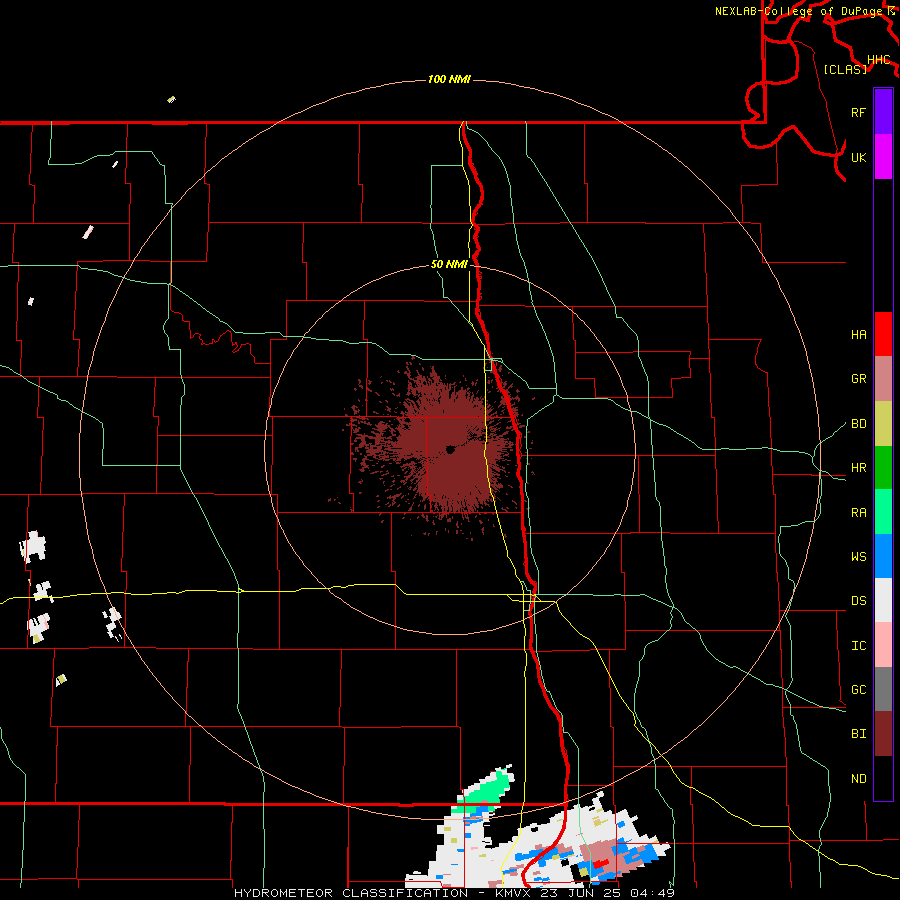This screenshot has width=900, height=900.
Task: Click the 50 NMI range ring label
Action: 449,264
